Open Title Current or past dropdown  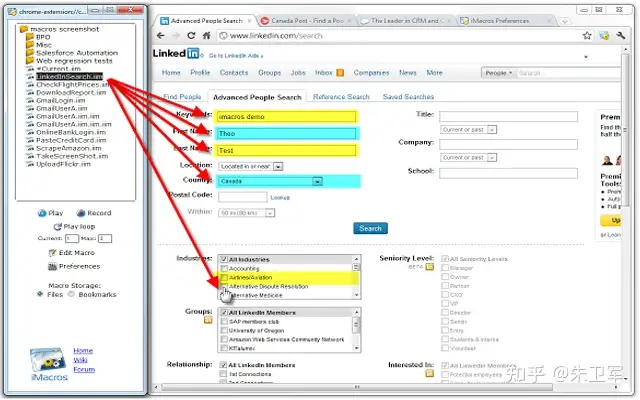(468, 130)
